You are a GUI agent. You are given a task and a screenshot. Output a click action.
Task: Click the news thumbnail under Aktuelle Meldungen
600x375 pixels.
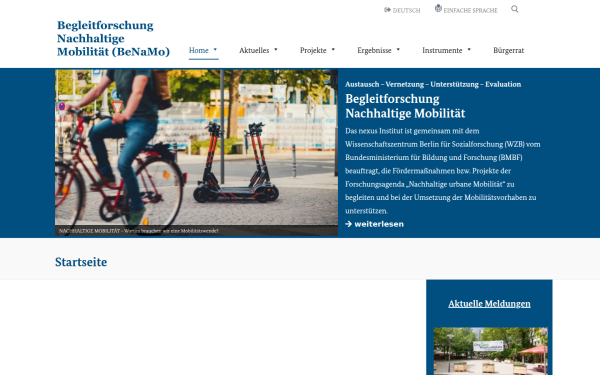point(491,351)
